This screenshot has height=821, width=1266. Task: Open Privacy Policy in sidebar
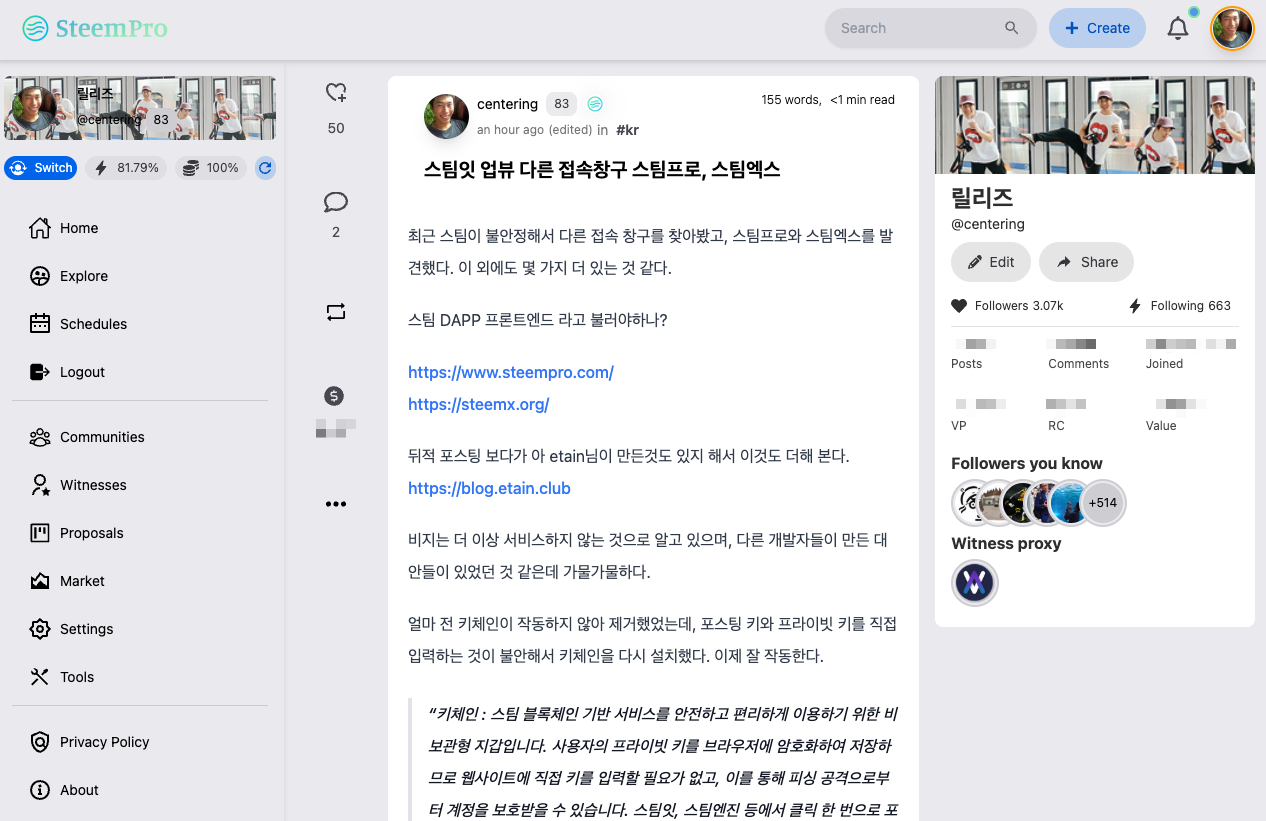[89, 742]
